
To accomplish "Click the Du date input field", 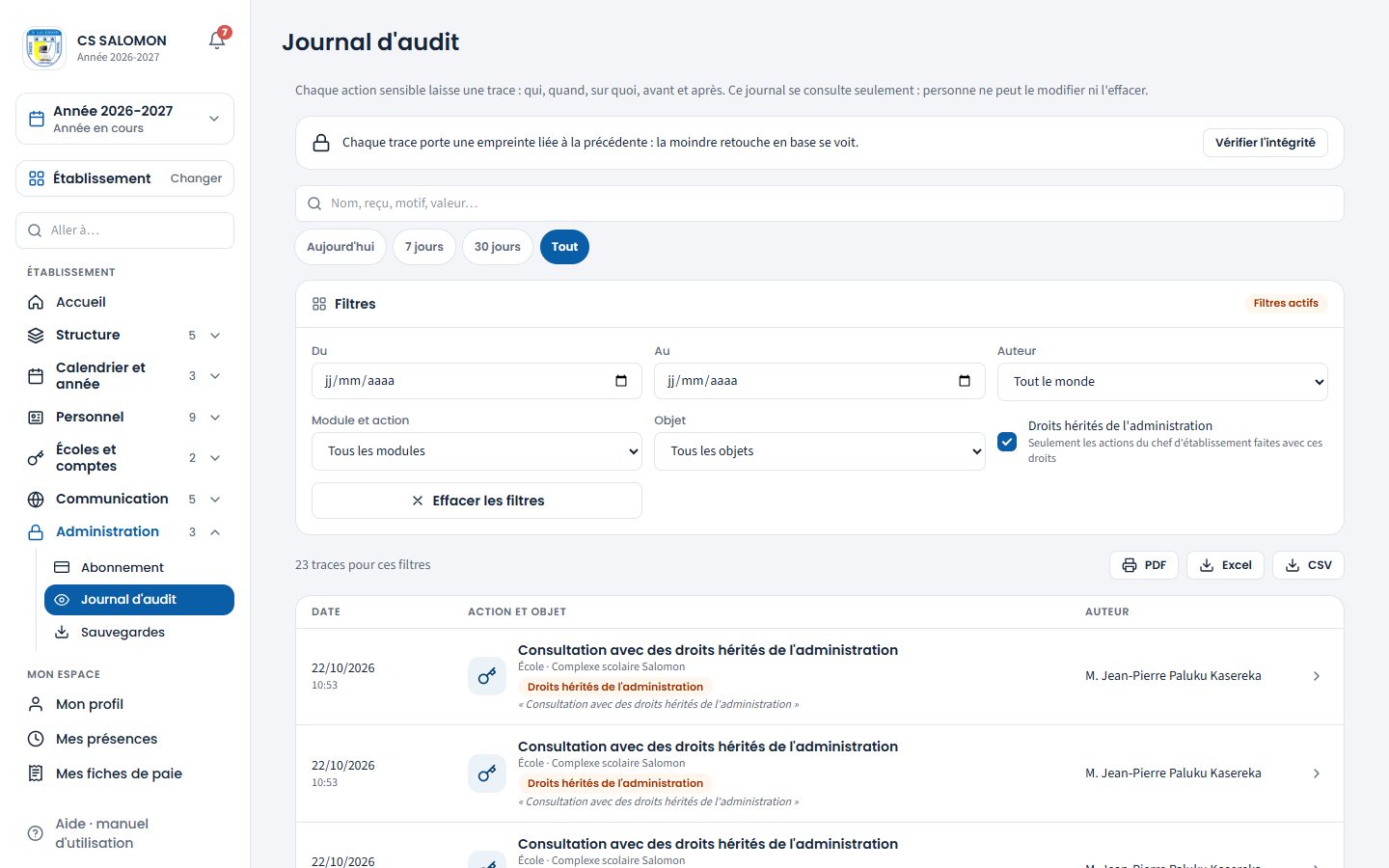I will coord(477,381).
